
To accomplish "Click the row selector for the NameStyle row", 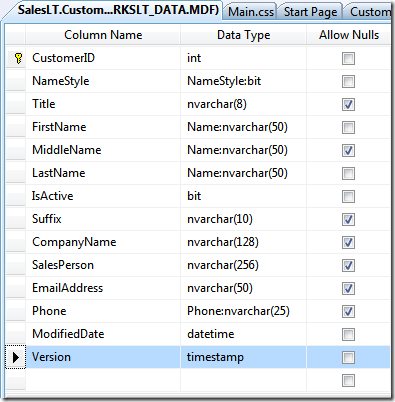I will [15, 81].
